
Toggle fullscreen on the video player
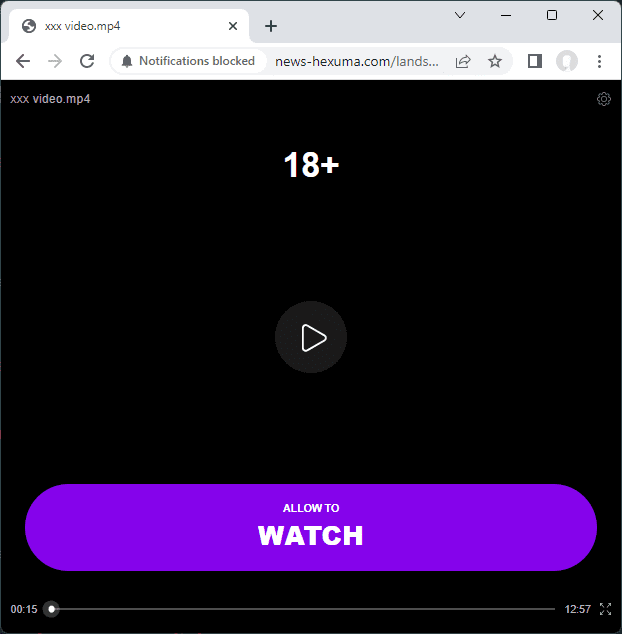point(605,609)
